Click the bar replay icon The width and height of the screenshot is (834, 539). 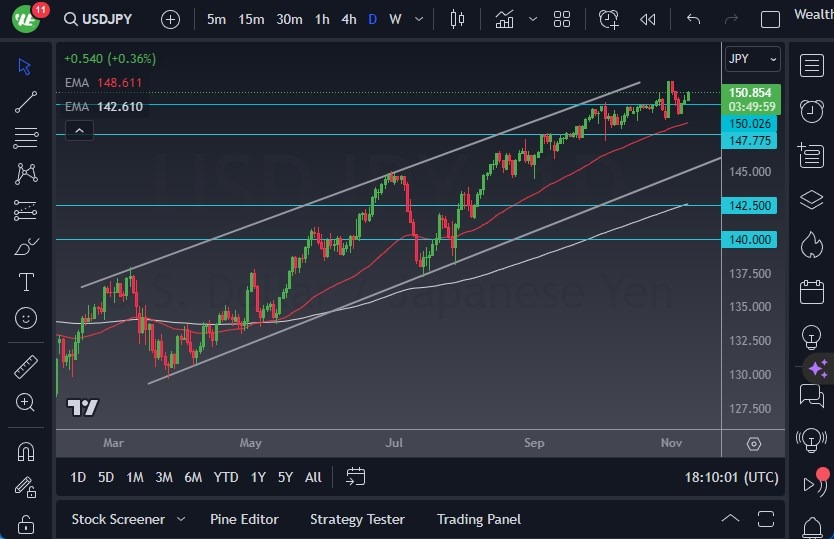648,19
